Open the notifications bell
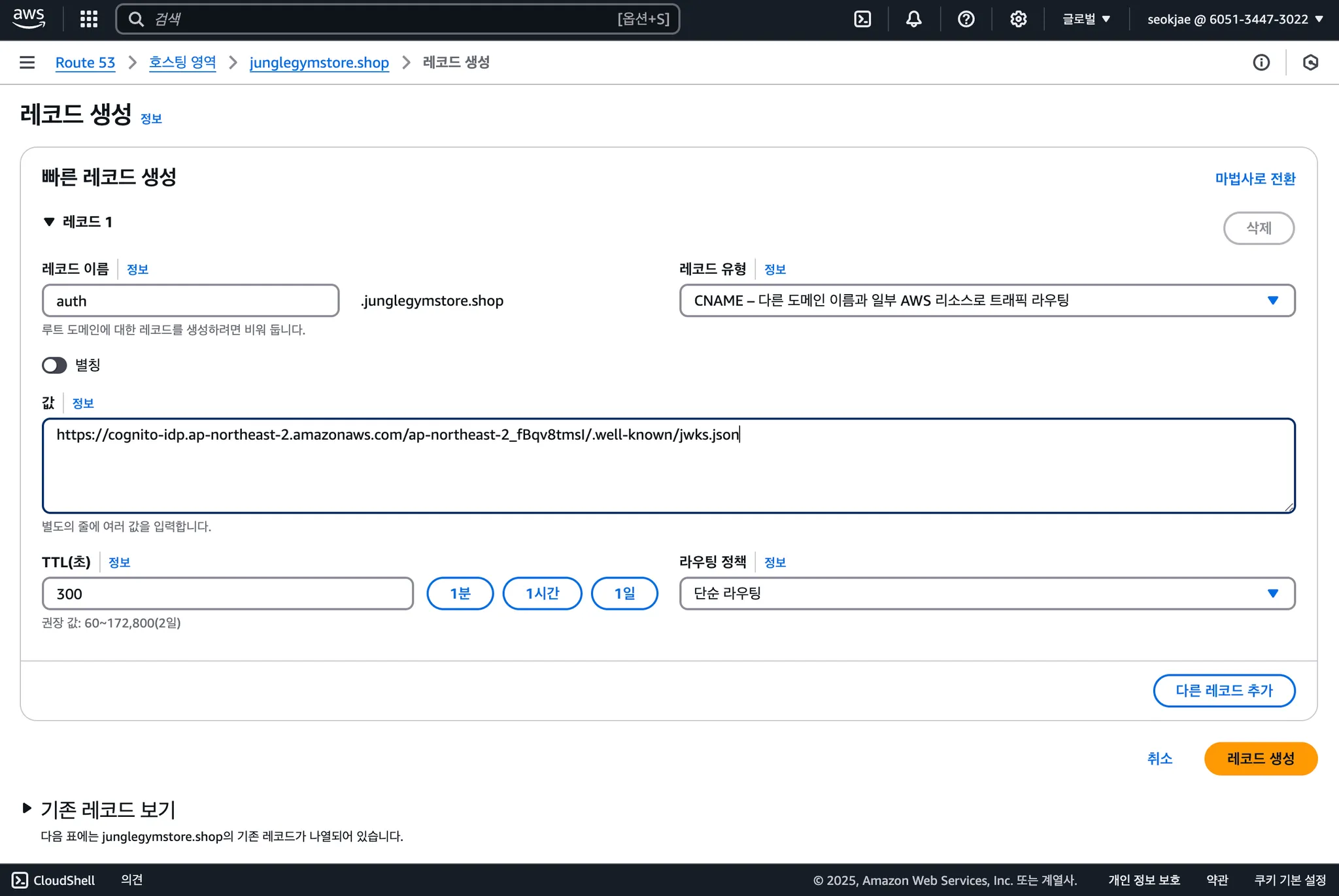The width and height of the screenshot is (1339, 896). 913,19
